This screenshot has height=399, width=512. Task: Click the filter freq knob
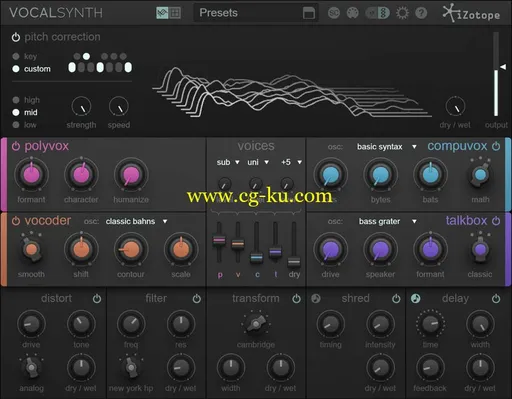click(x=131, y=324)
